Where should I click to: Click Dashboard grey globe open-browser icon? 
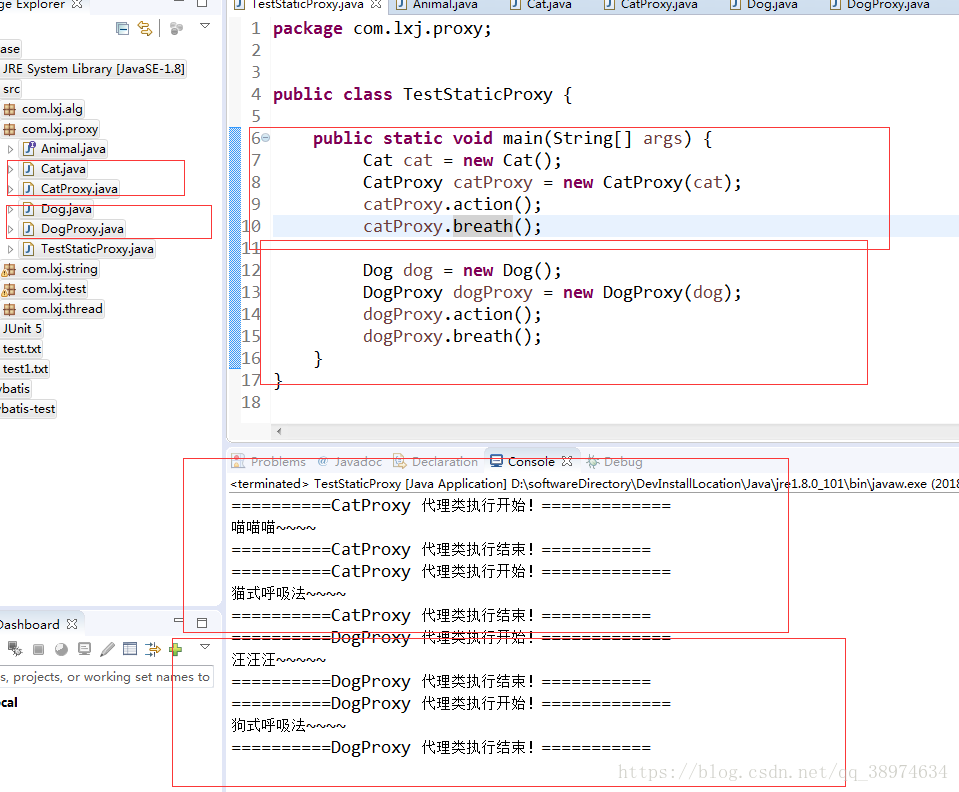tap(61, 650)
